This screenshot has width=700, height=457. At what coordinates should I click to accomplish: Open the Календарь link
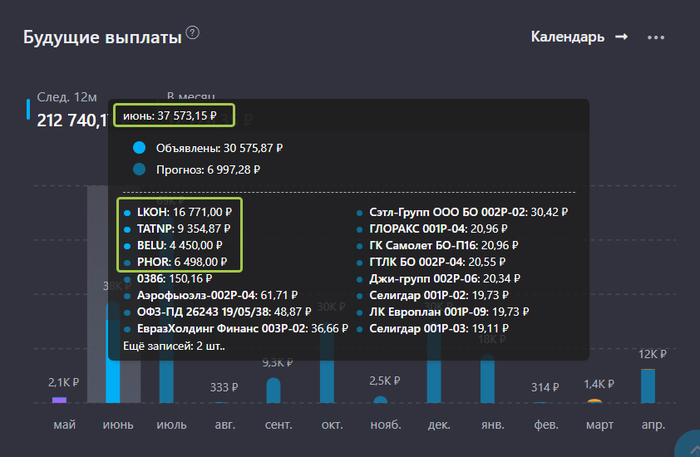pyautogui.click(x=567, y=37)
